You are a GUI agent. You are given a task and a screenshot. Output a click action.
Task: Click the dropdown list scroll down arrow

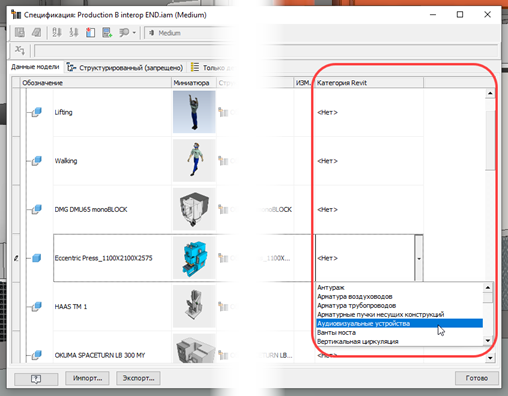488,341
